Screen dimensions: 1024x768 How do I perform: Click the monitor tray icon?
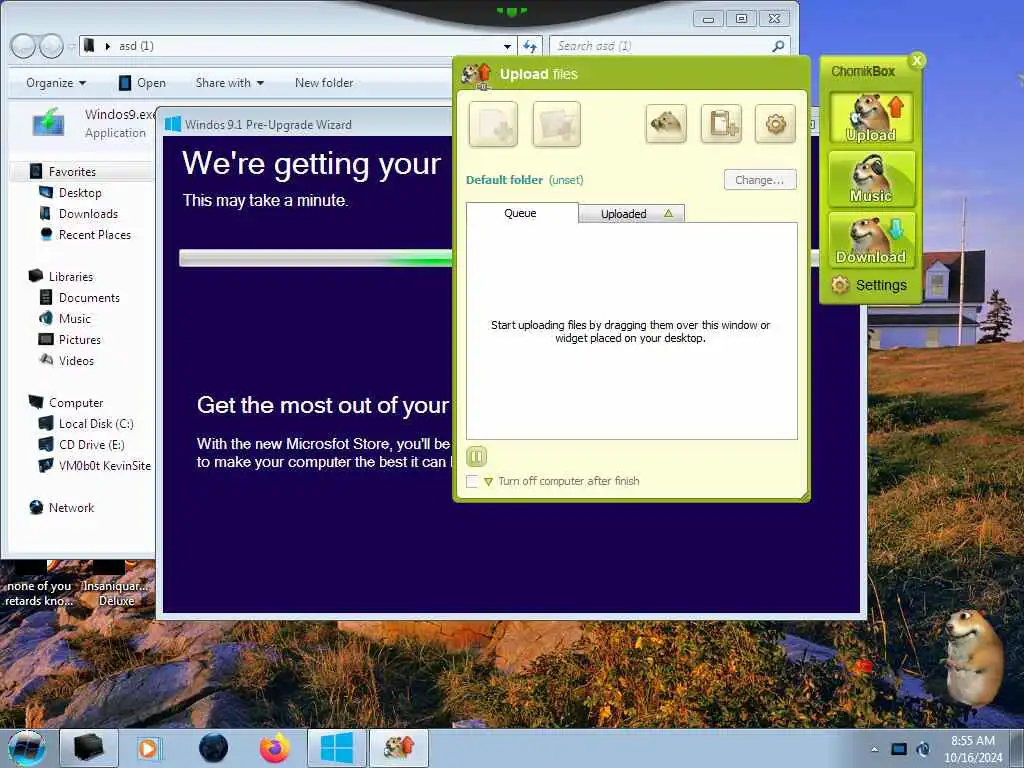click(899, 749)
